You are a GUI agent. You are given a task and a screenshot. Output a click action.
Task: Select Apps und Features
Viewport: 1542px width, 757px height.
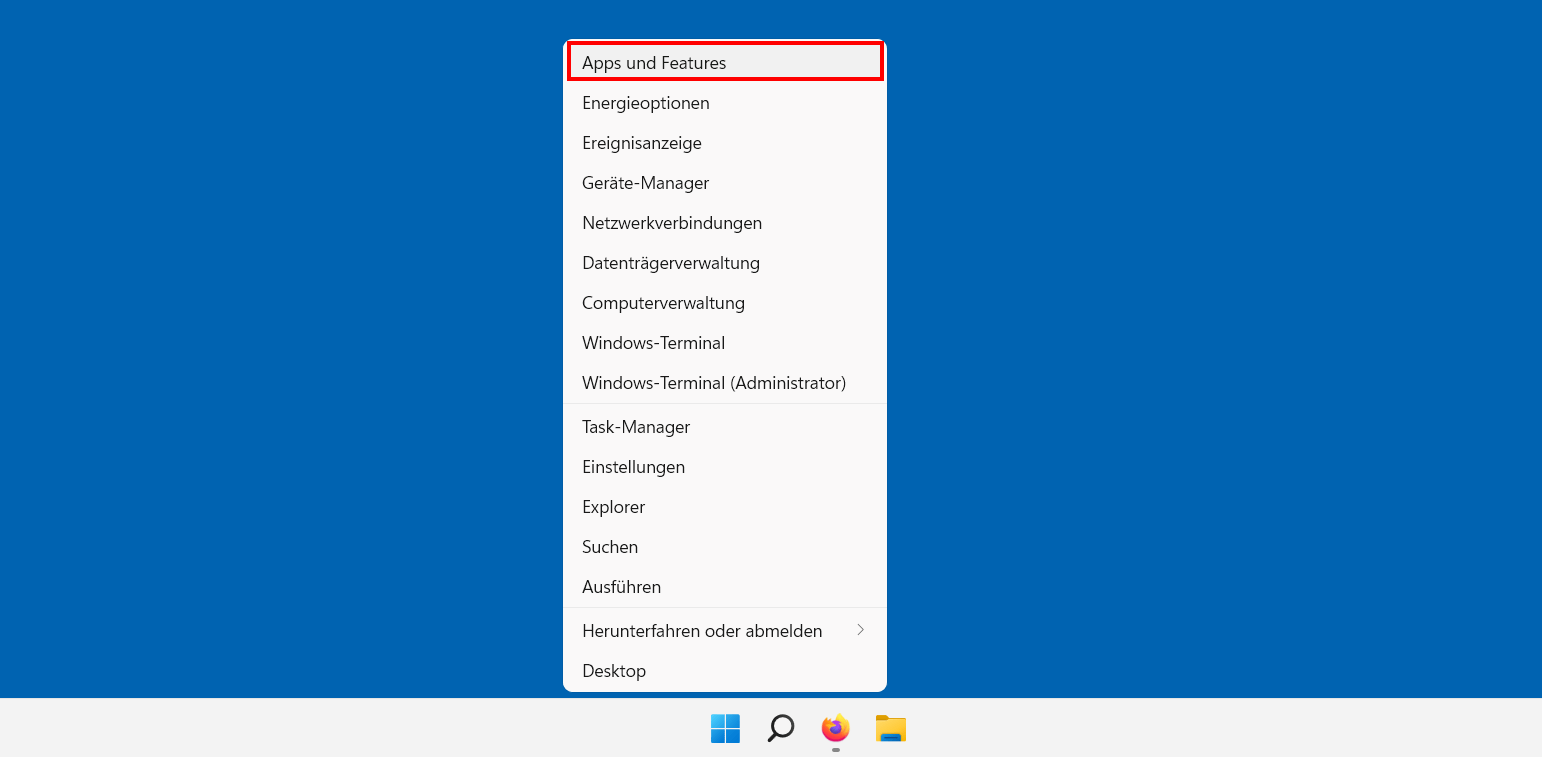(x=725, y=63)
